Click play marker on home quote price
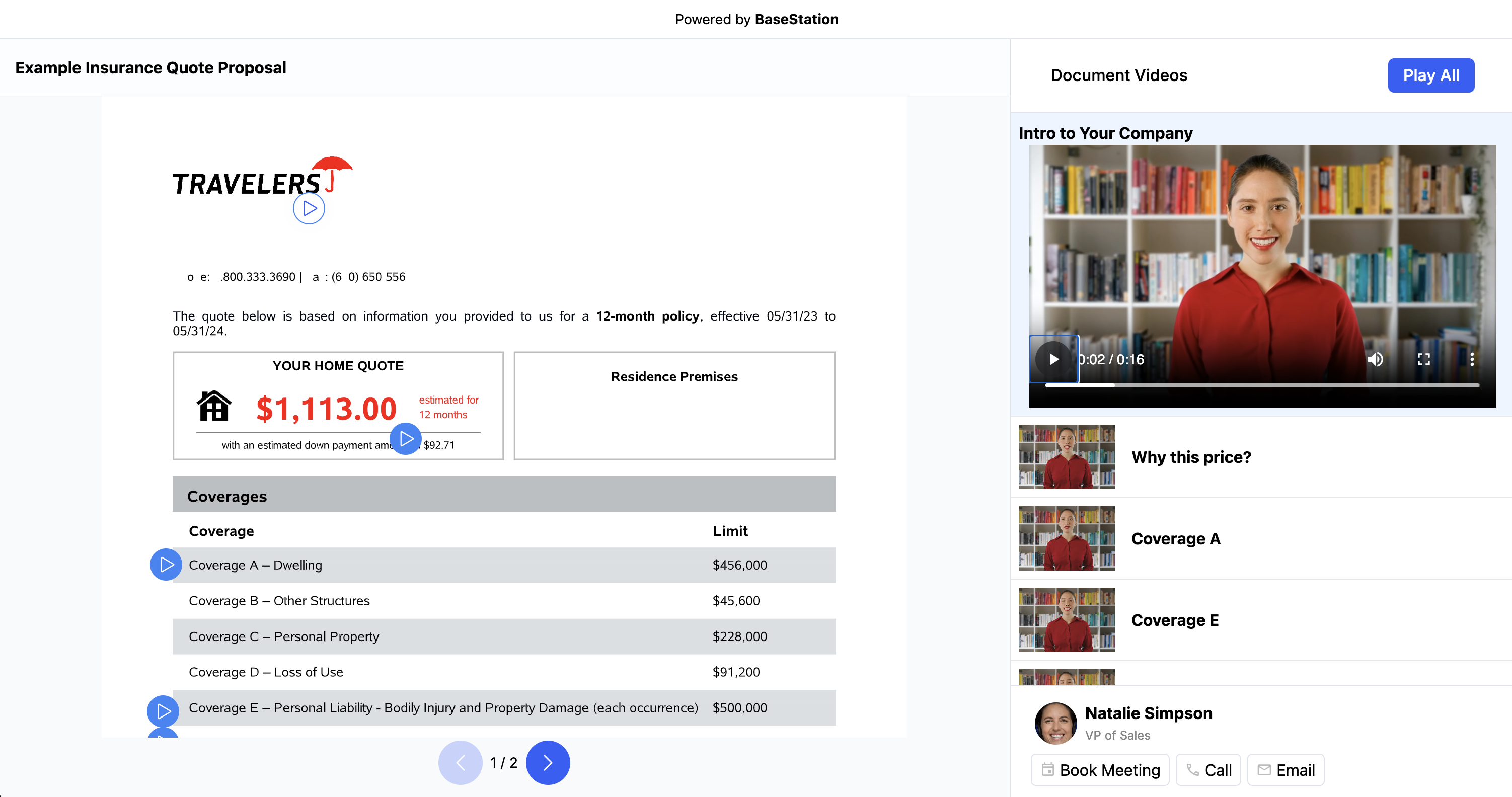The height and width of the screenshot is (797, 1512). [x=406, y=438]
